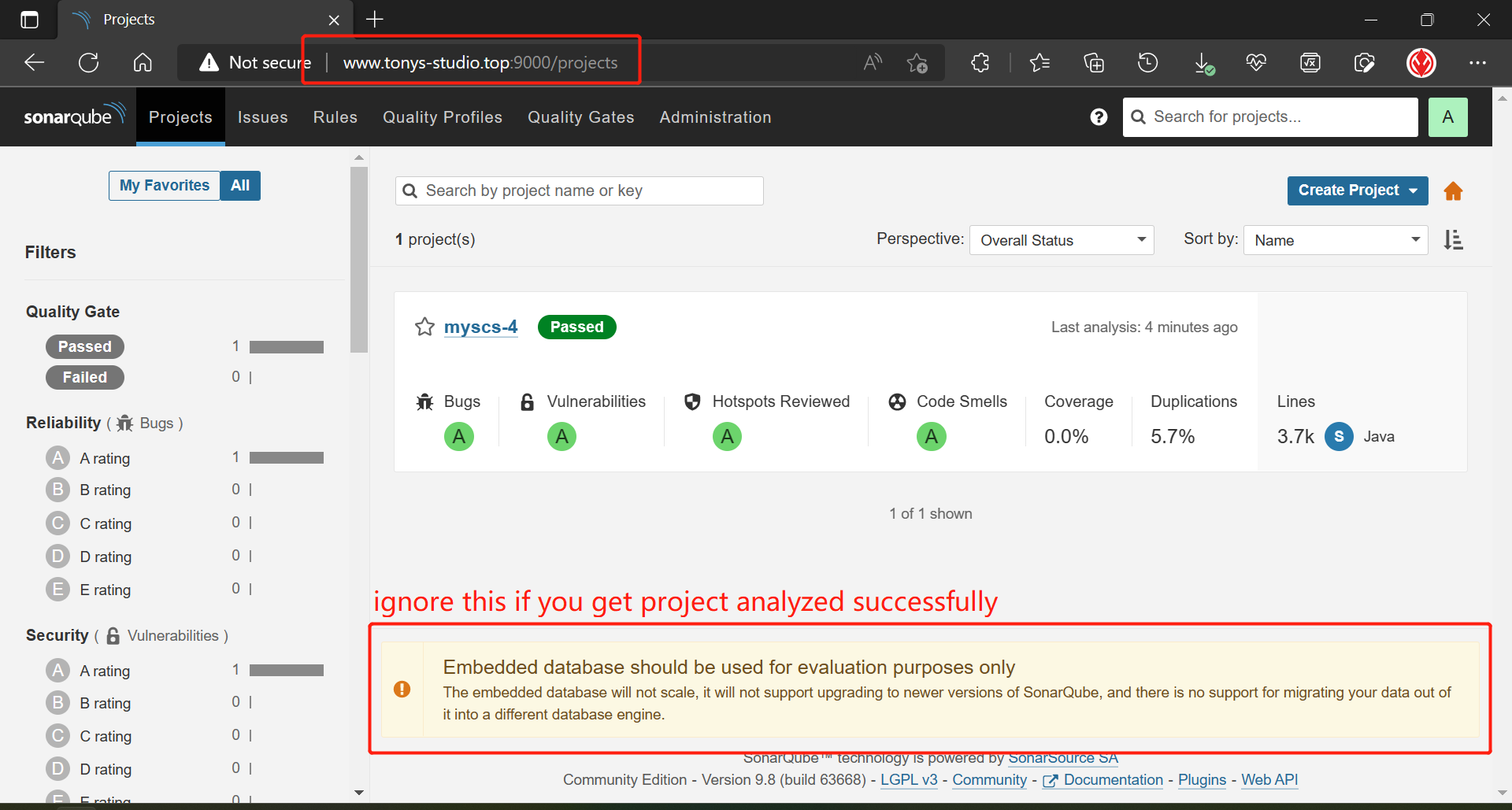Star the myscs-4 project as favorite
This screenshot has width=1512, height=810.
tap(424, 327)
